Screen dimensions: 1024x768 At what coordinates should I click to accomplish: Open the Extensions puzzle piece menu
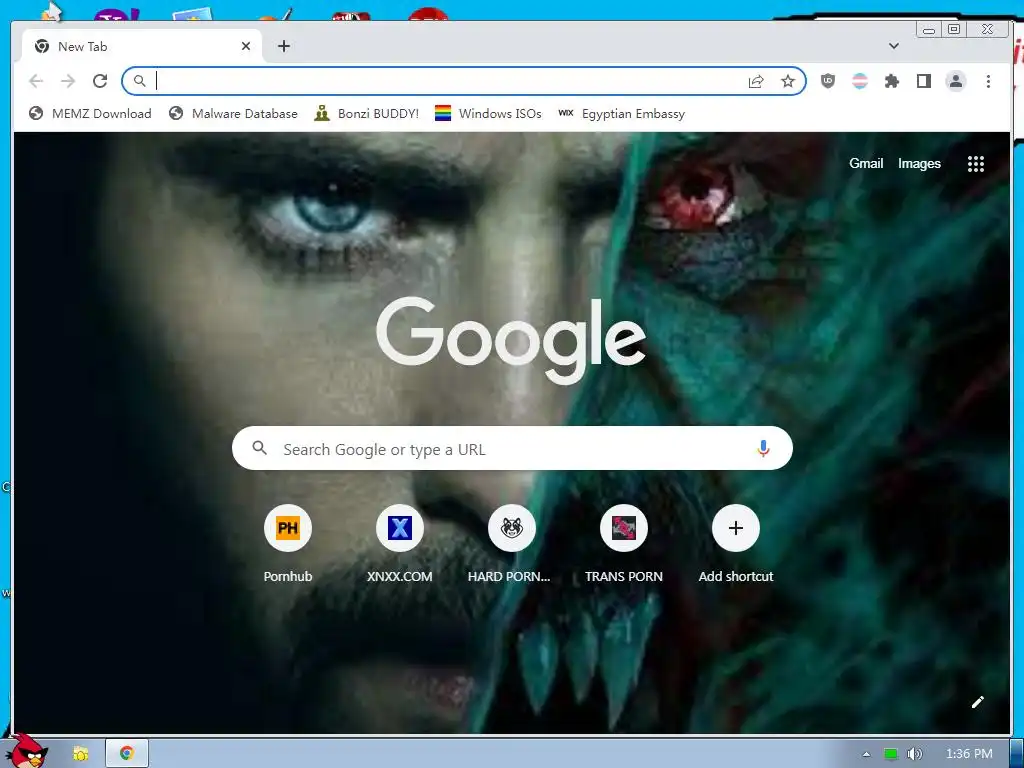coord(891,81)
